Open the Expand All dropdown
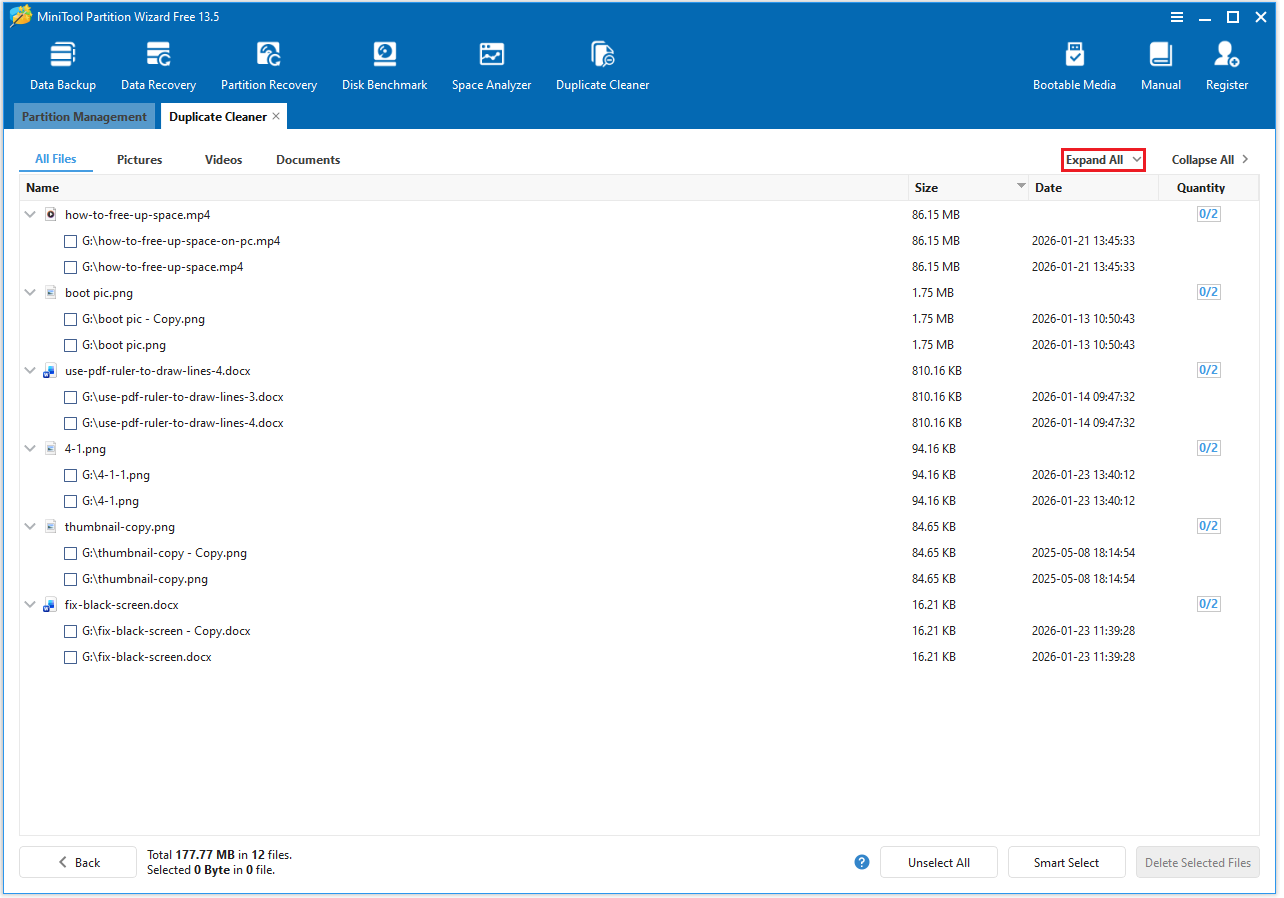This screenshot has width=1284, height=898. [x=1103, y=159]
